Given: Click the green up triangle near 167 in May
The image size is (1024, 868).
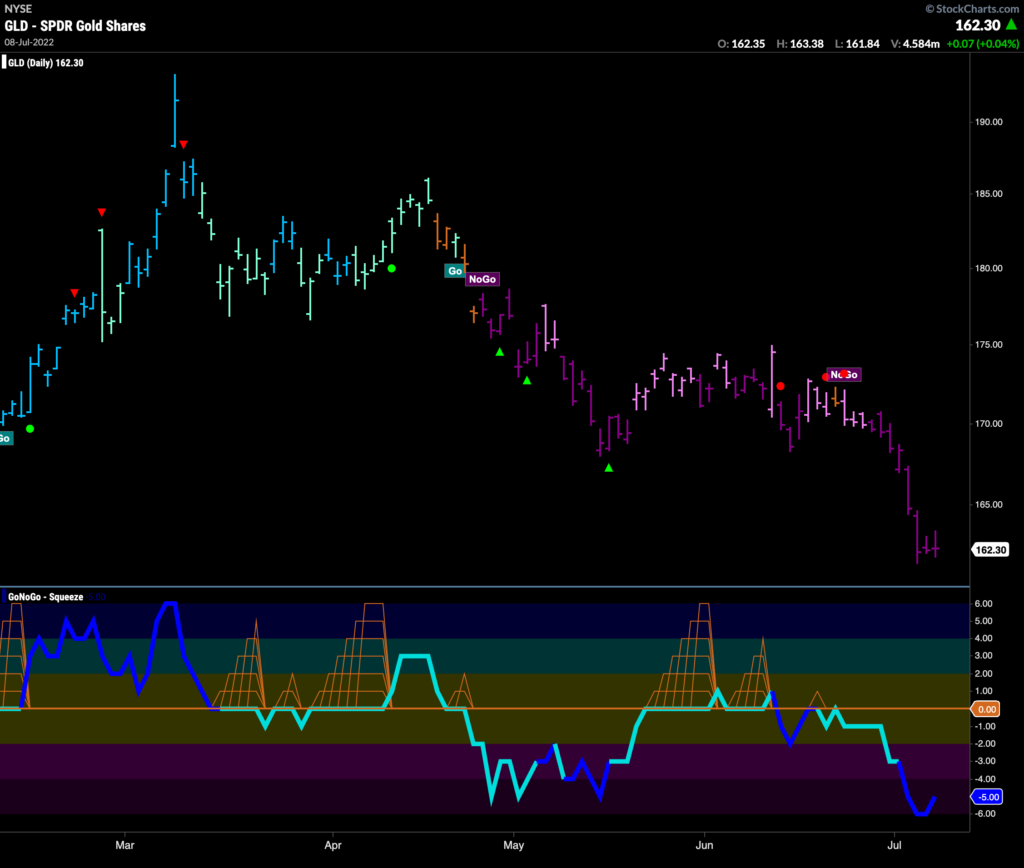Looking at the screenshot, I should tap(609, 468).
